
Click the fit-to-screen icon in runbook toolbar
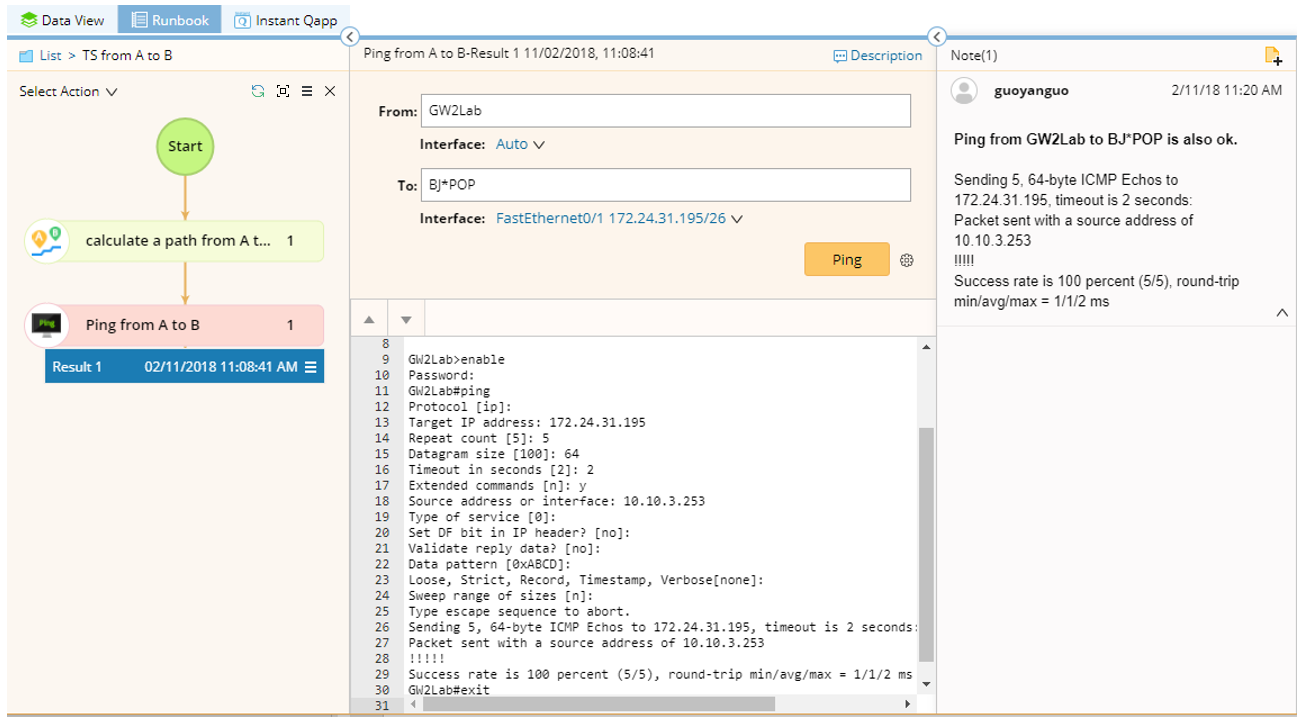[x=283, y=91]
